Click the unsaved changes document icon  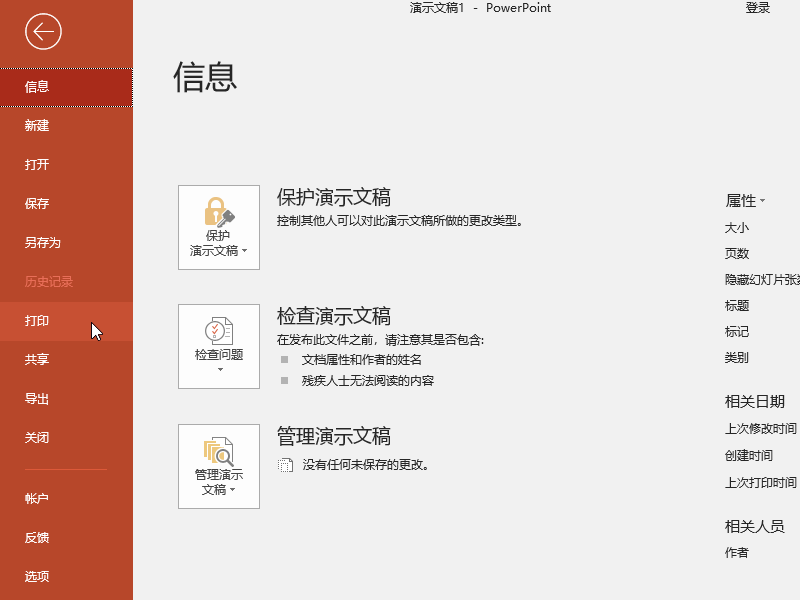pos(285,465)
